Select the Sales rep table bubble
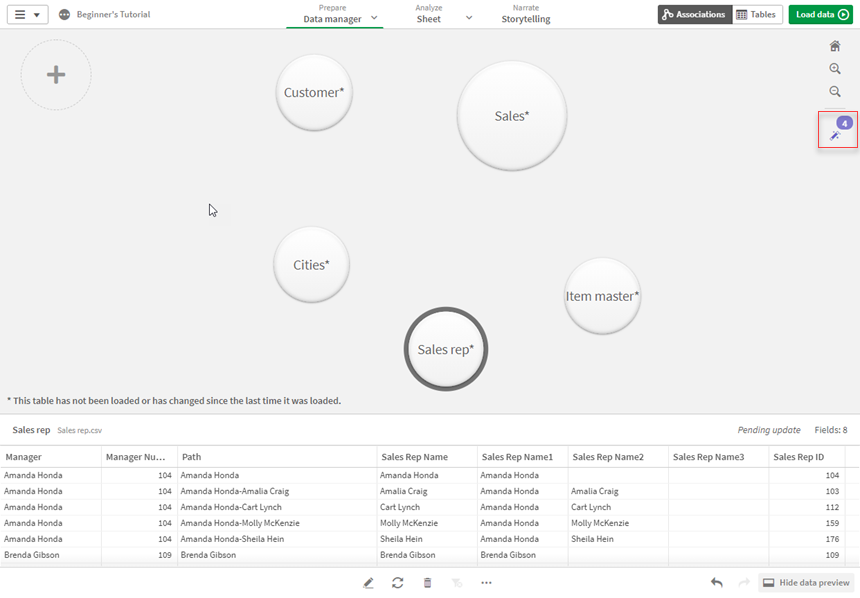 click(x=446, y=349)
